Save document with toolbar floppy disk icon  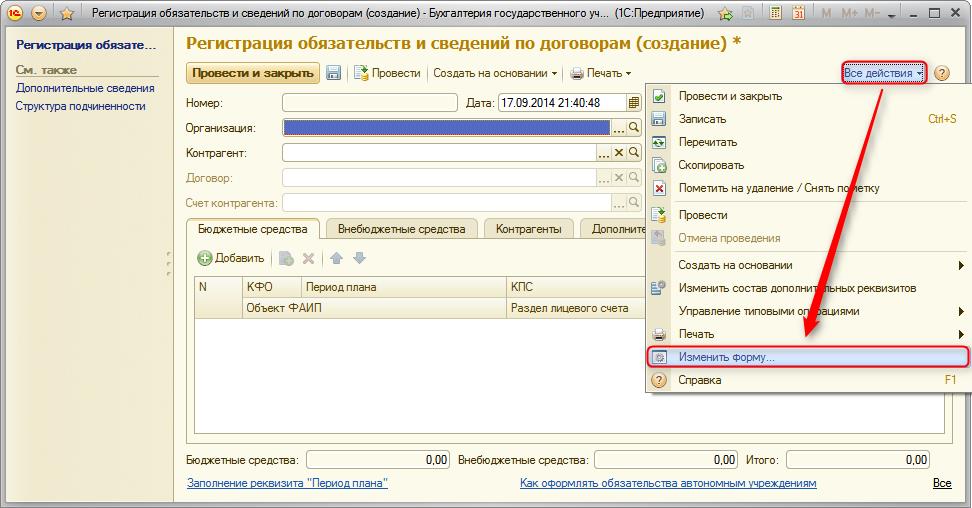click(334, 73)
